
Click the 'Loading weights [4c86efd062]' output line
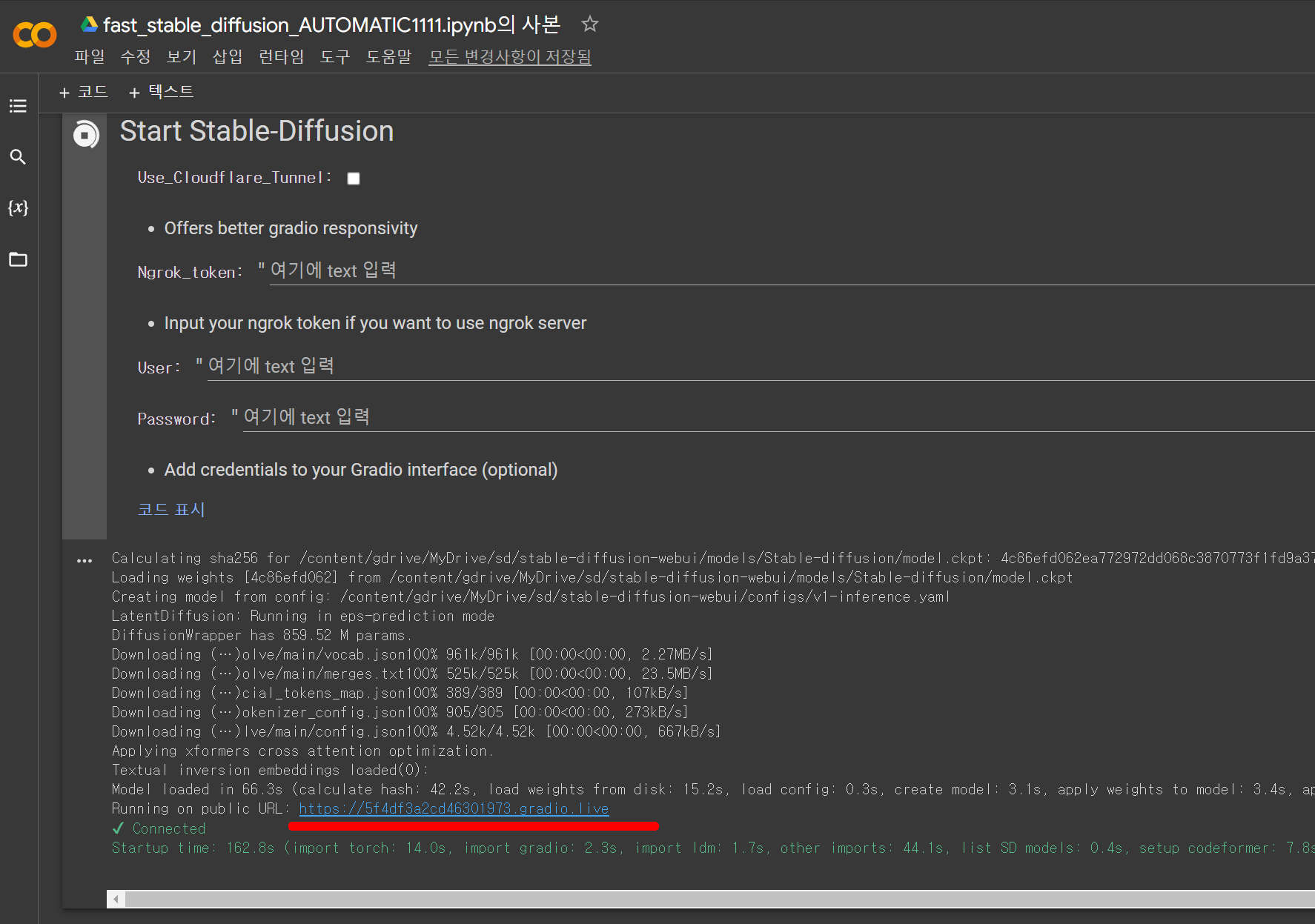pos(592,577)
